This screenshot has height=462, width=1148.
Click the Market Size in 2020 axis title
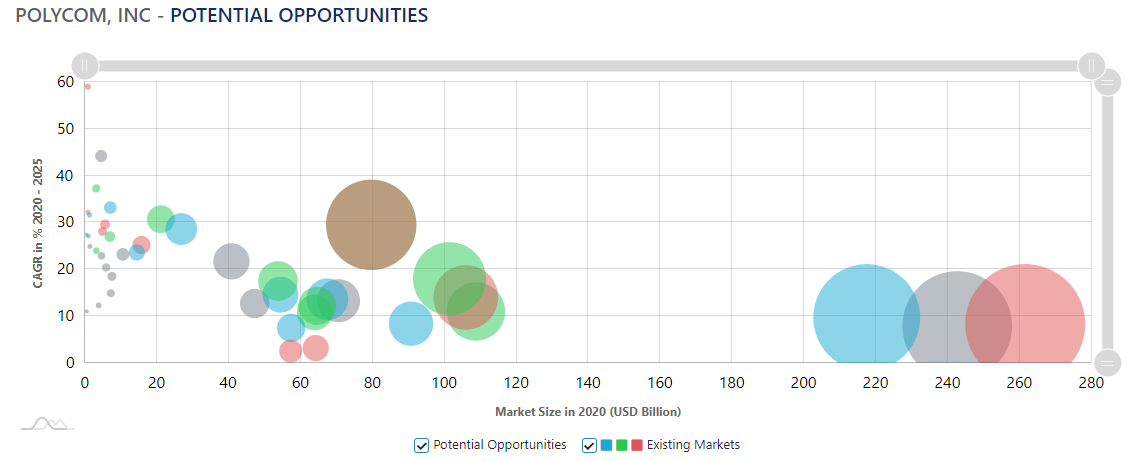click(x=588, y=411)
